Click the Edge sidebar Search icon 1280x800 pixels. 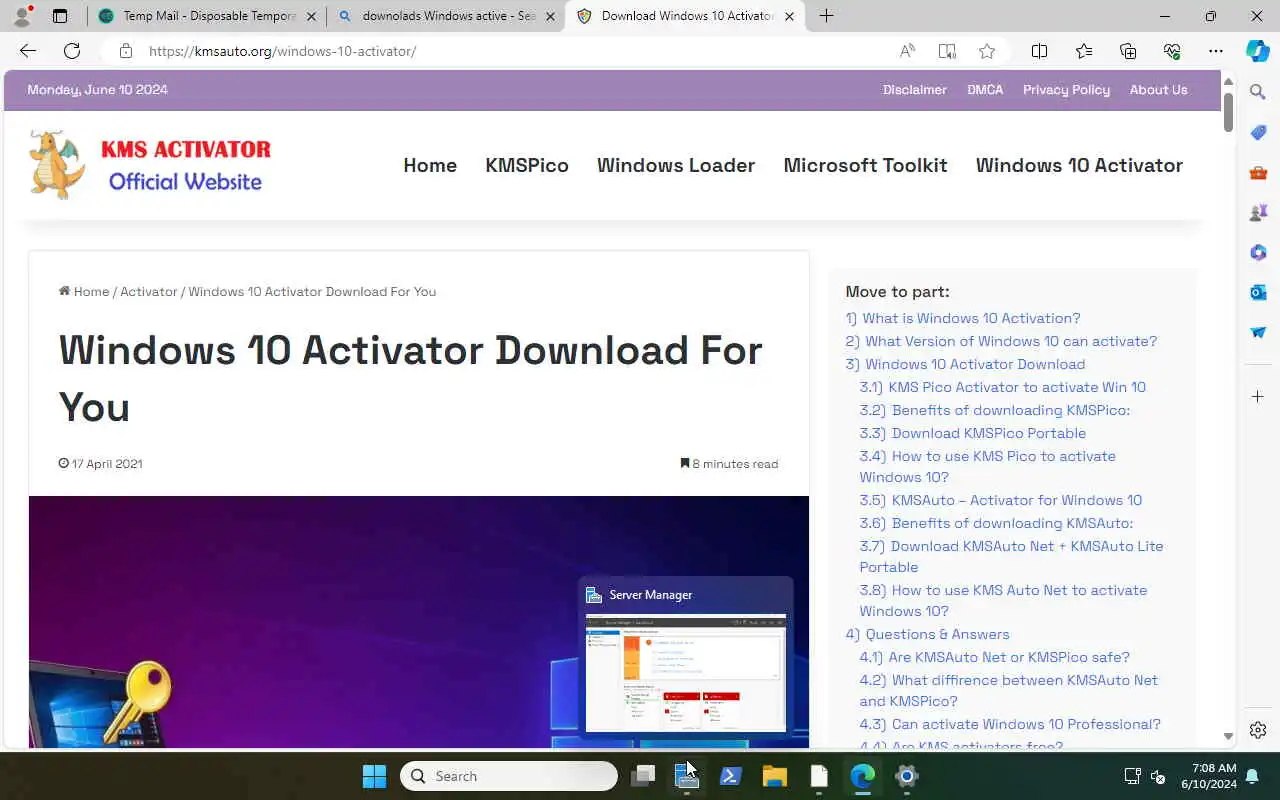coord(1258,92)
